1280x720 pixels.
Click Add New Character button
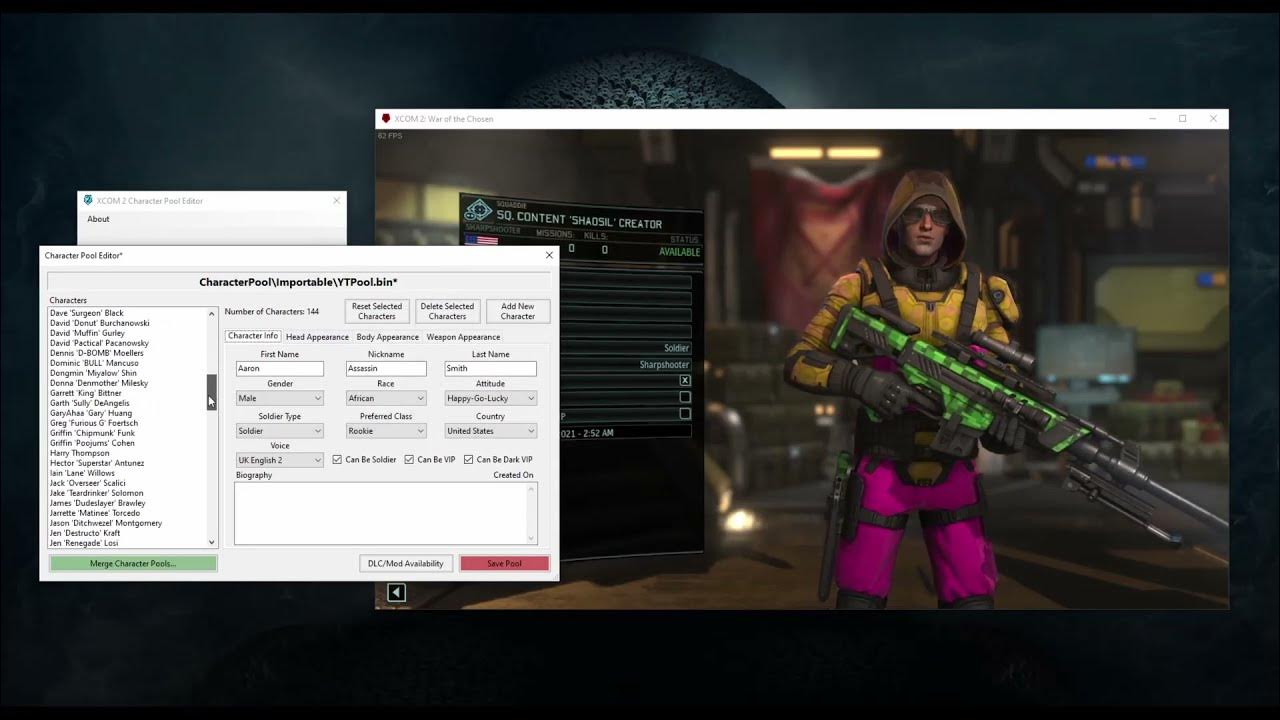(x=518, y=311)
